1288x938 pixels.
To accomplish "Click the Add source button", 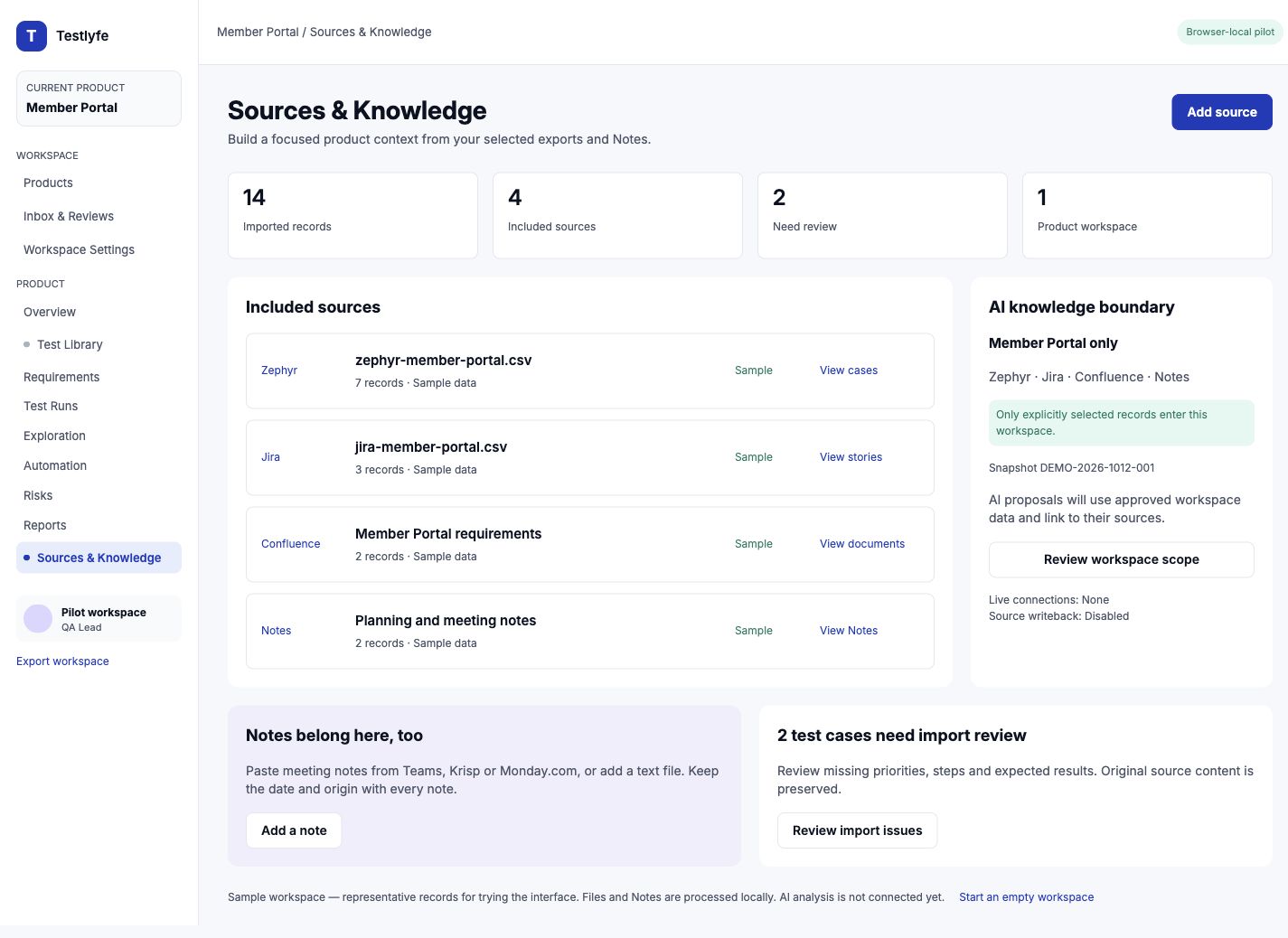I will tap(1222, 112).
